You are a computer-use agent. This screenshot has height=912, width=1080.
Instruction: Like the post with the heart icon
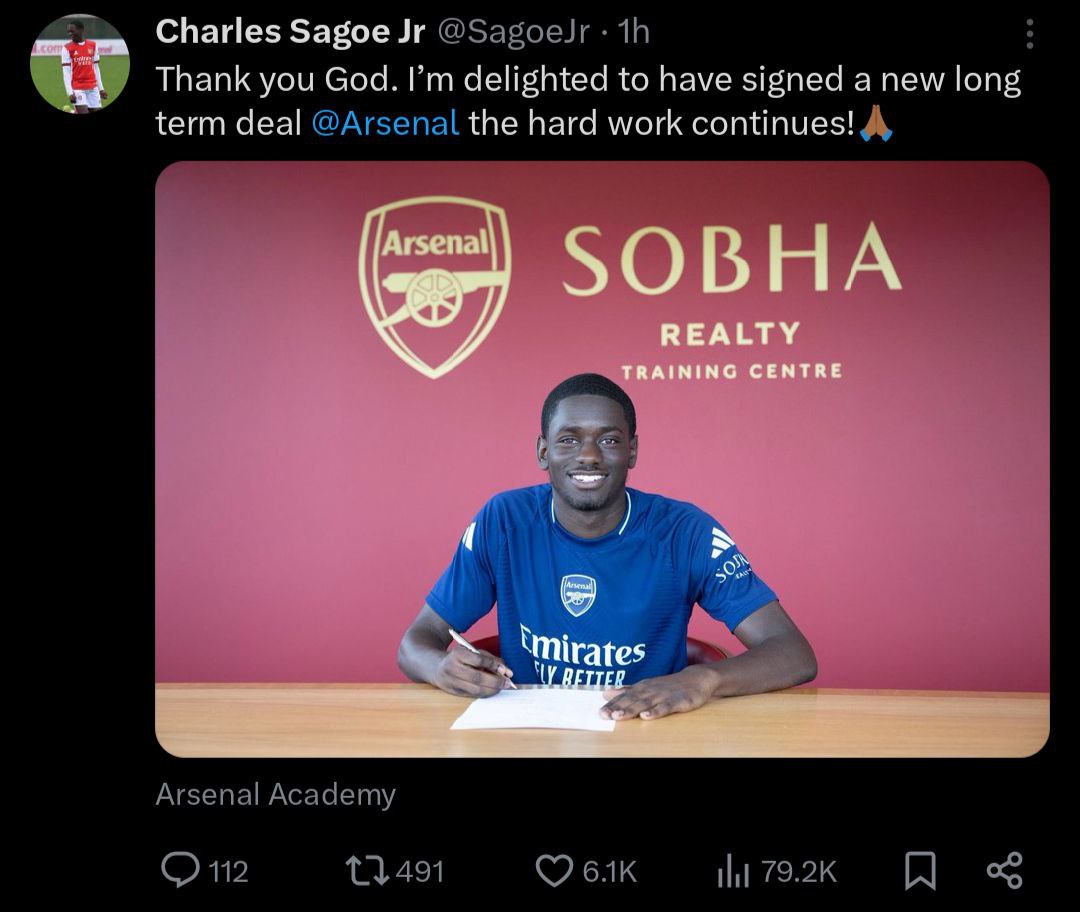point(554,870)
